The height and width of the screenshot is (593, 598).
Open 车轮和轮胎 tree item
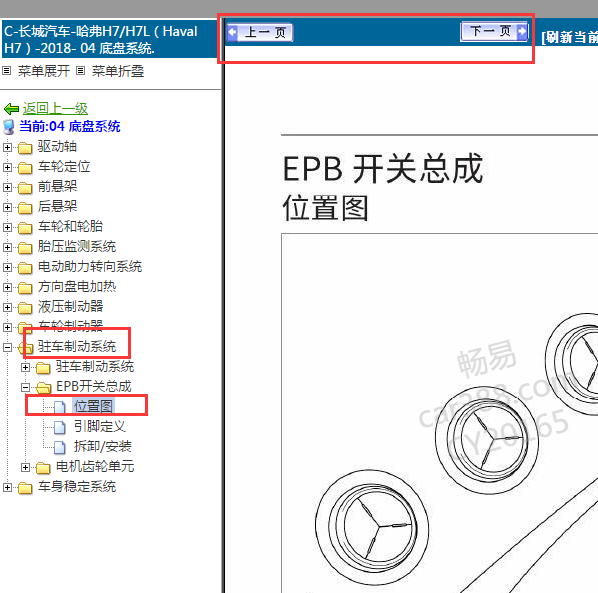coord(70,227)
